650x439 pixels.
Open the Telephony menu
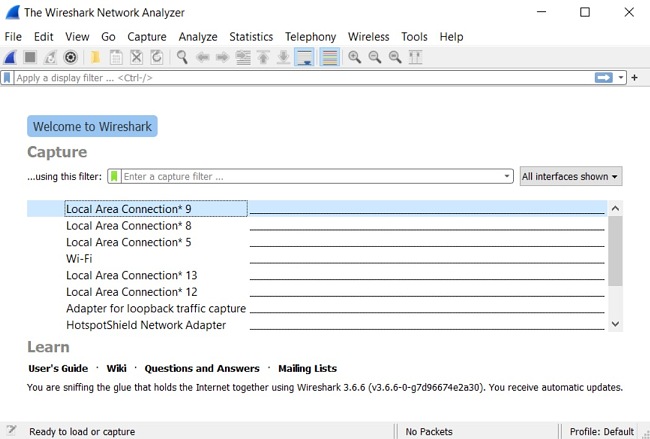point(310,37)
